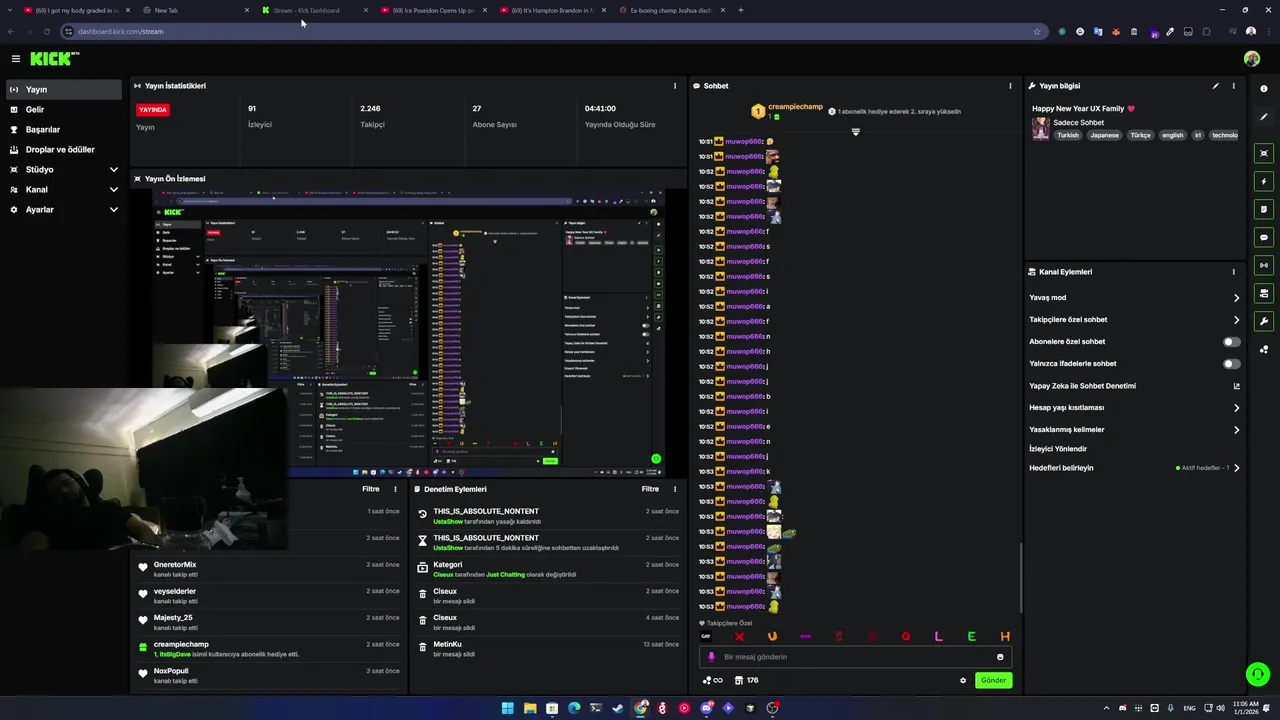Toggle Abonelere özel sohbet switch

pyautogui.click(x=1231, y=342)
